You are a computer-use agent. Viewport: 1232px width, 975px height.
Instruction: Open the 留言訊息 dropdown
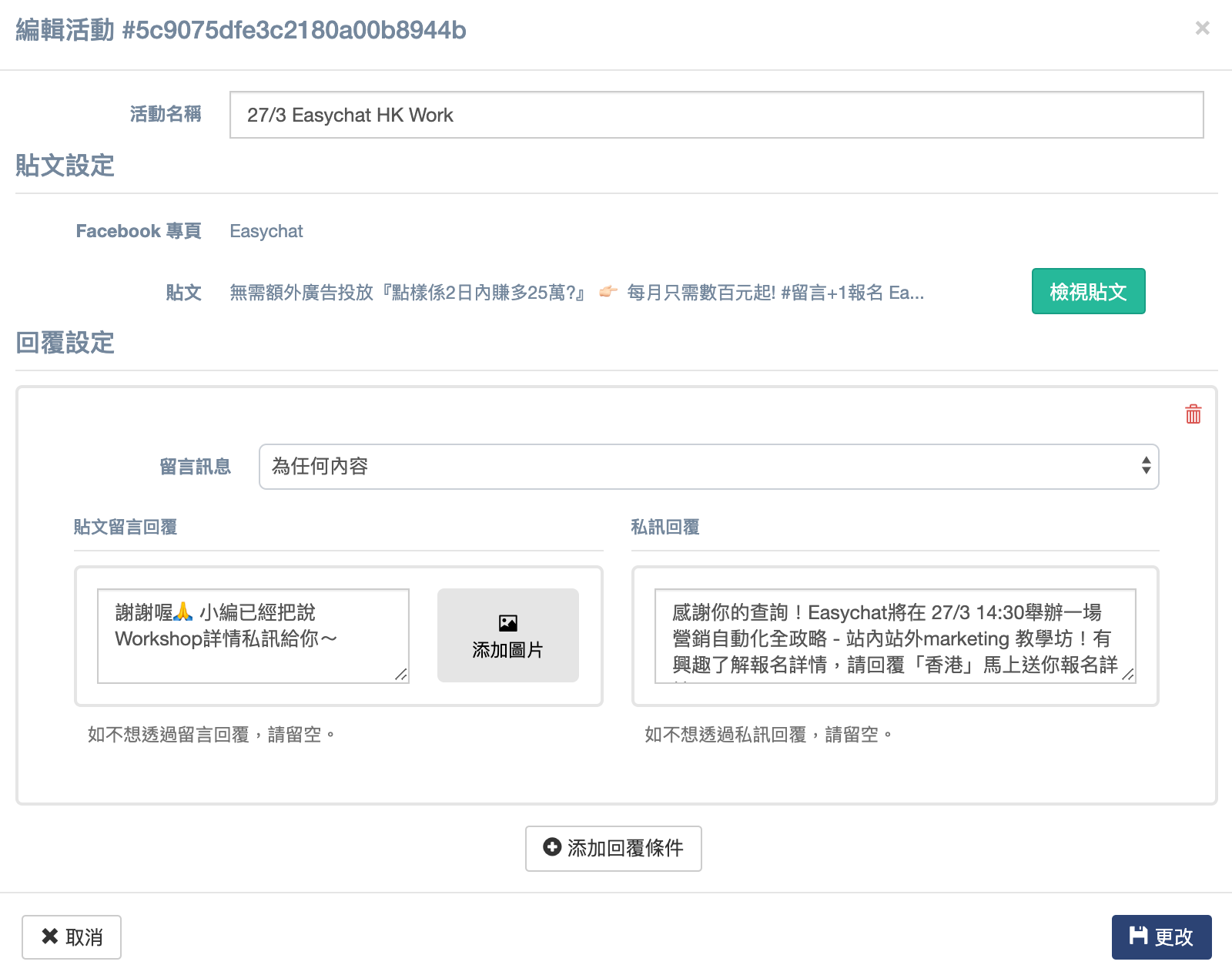[x=709, y=467]
